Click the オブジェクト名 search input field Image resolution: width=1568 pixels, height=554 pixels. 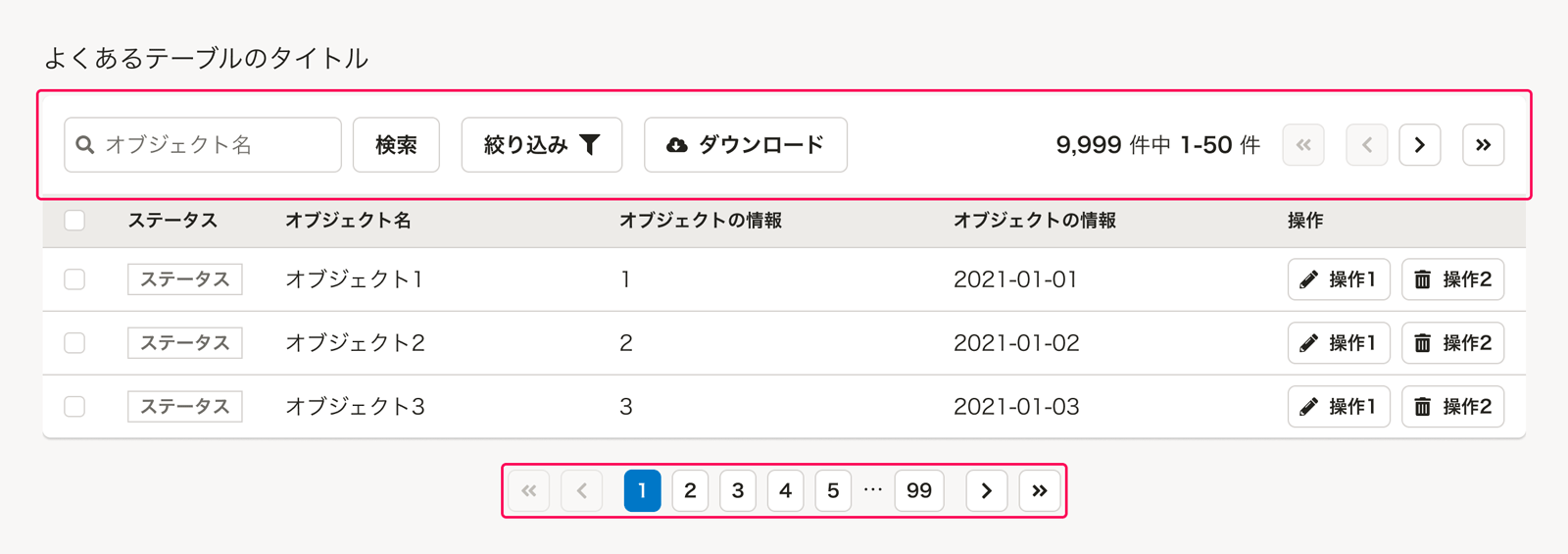tap(216, 145)
